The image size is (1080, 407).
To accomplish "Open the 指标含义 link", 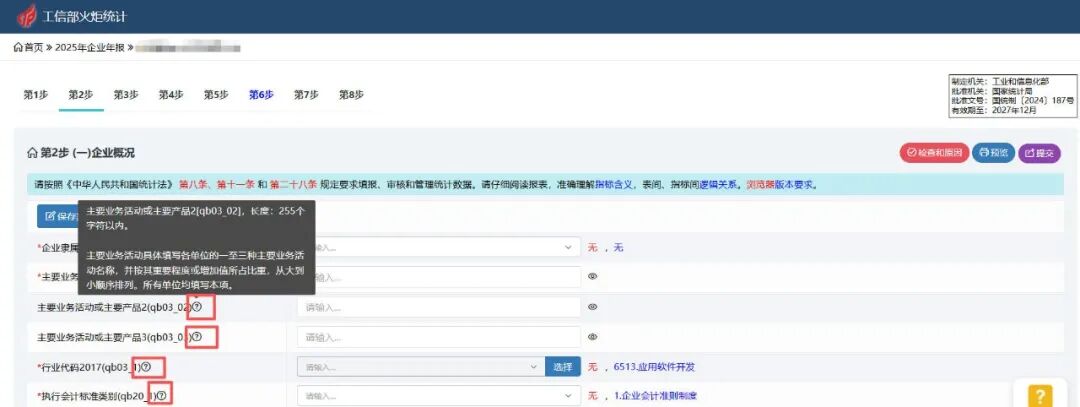I will pyautogui.click(x=614, y=185).
